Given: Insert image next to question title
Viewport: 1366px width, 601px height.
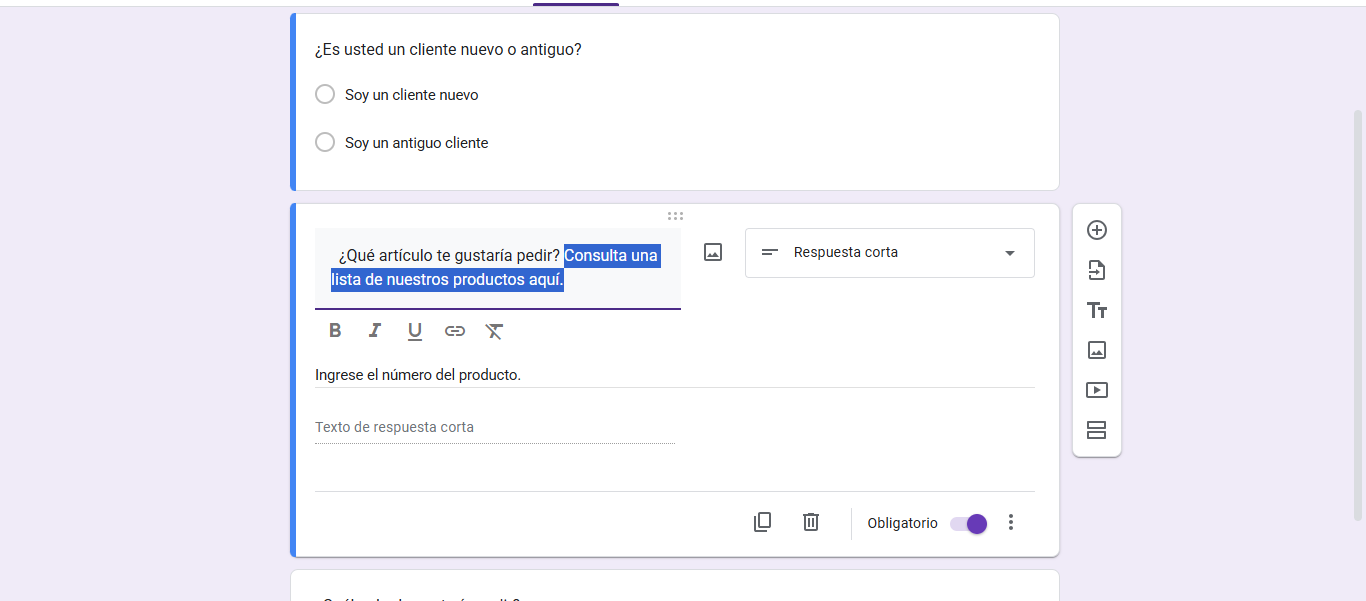Looking at the screenshot, I should (x=713, y=252).
